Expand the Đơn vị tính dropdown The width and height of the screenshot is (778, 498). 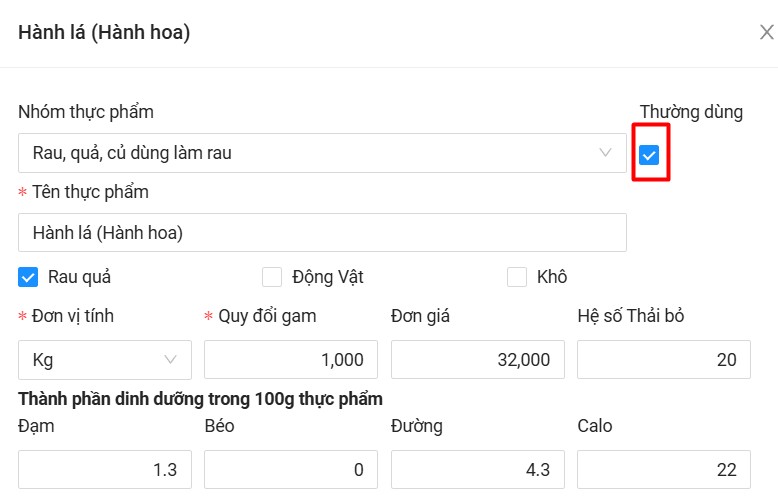(x=104, y=360)
